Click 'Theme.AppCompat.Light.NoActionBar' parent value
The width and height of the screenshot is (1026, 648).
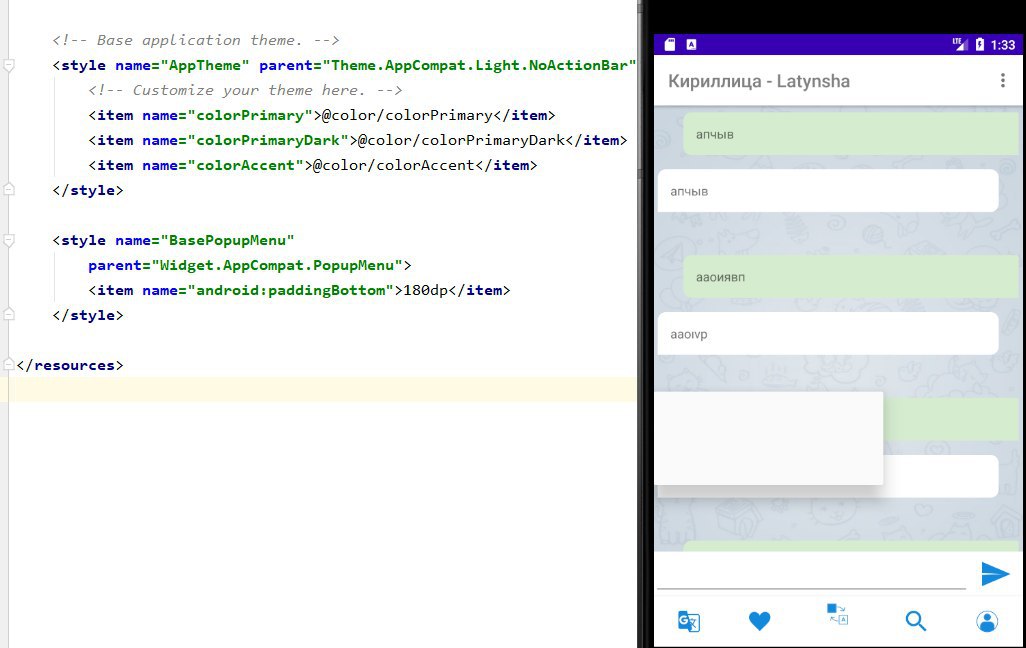(479, 65)
